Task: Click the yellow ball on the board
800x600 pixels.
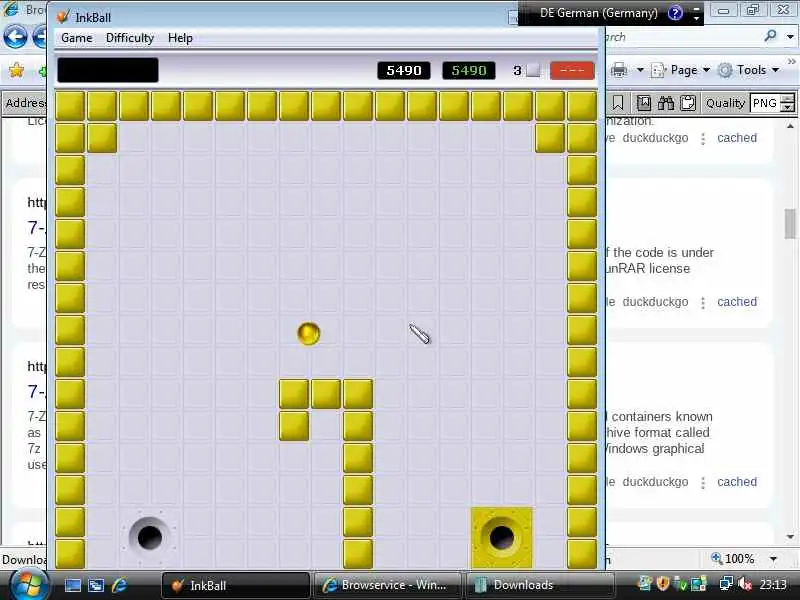Action: click(x=308, y=334)
